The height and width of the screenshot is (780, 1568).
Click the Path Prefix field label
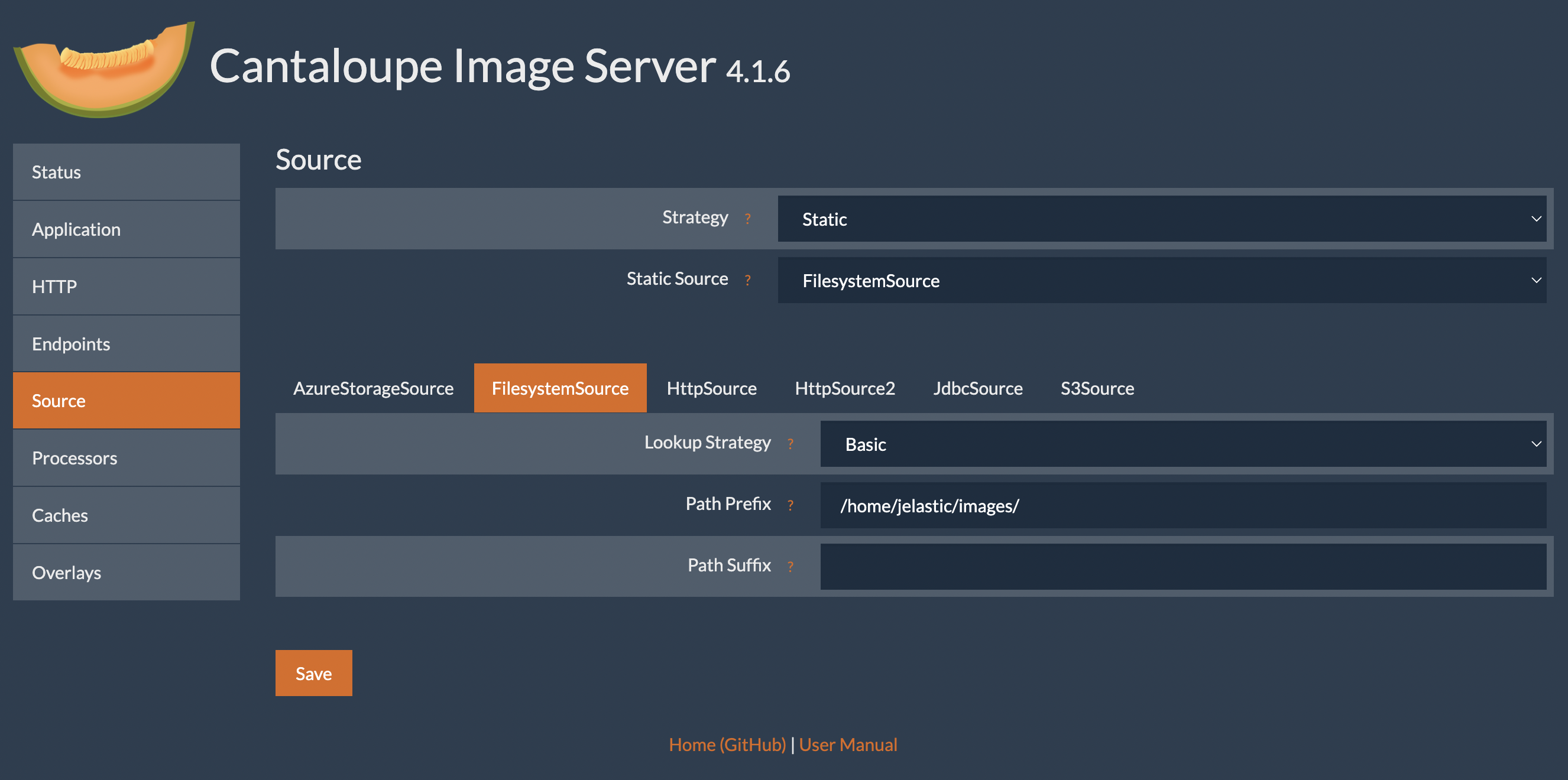pos(728,504)
